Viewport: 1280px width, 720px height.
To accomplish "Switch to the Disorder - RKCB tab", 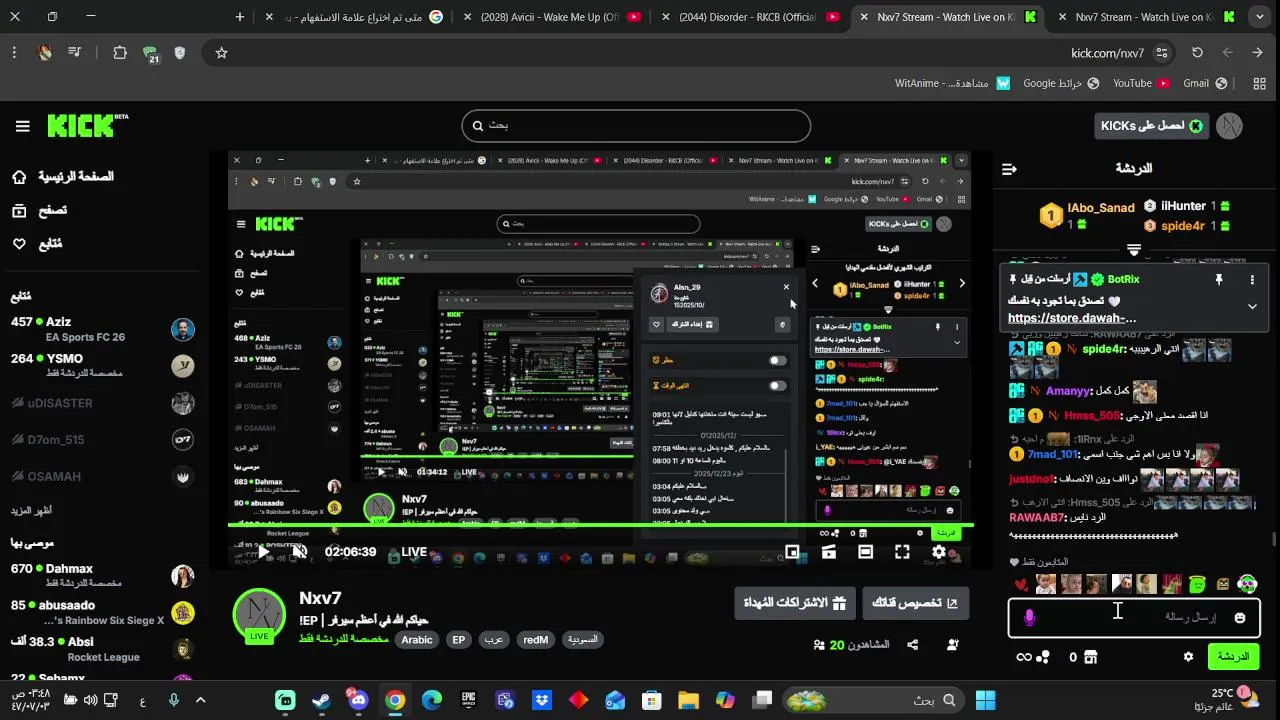I will [750, 17].
